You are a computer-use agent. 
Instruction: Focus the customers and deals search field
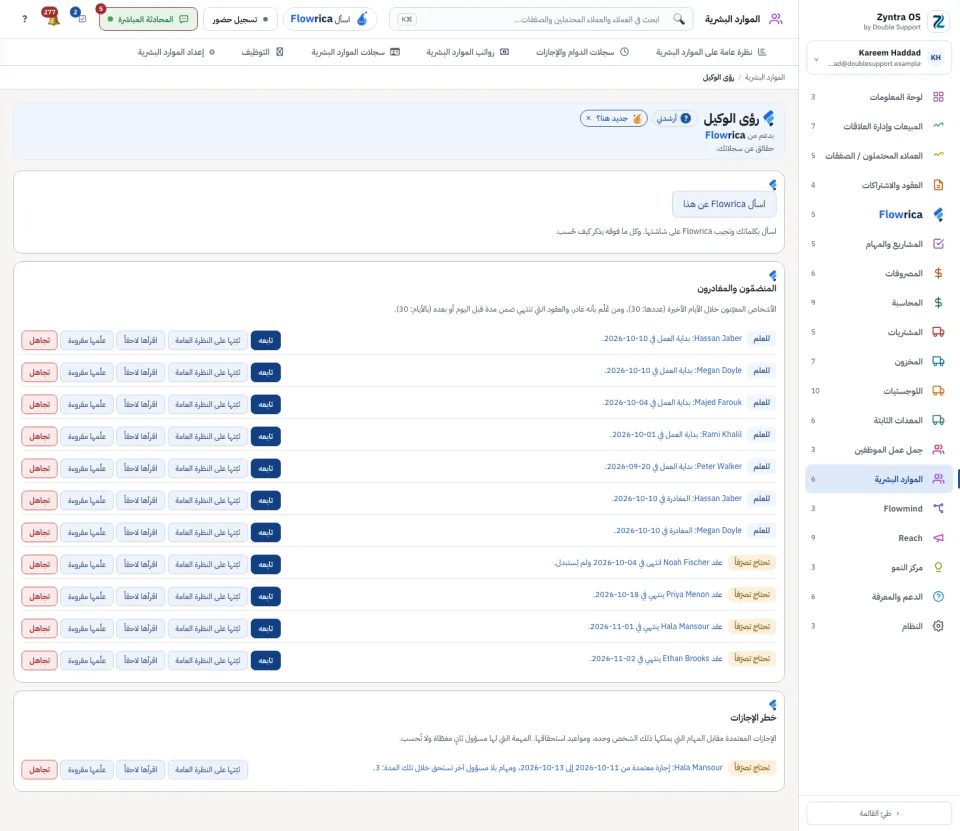(x=541, y=19)
